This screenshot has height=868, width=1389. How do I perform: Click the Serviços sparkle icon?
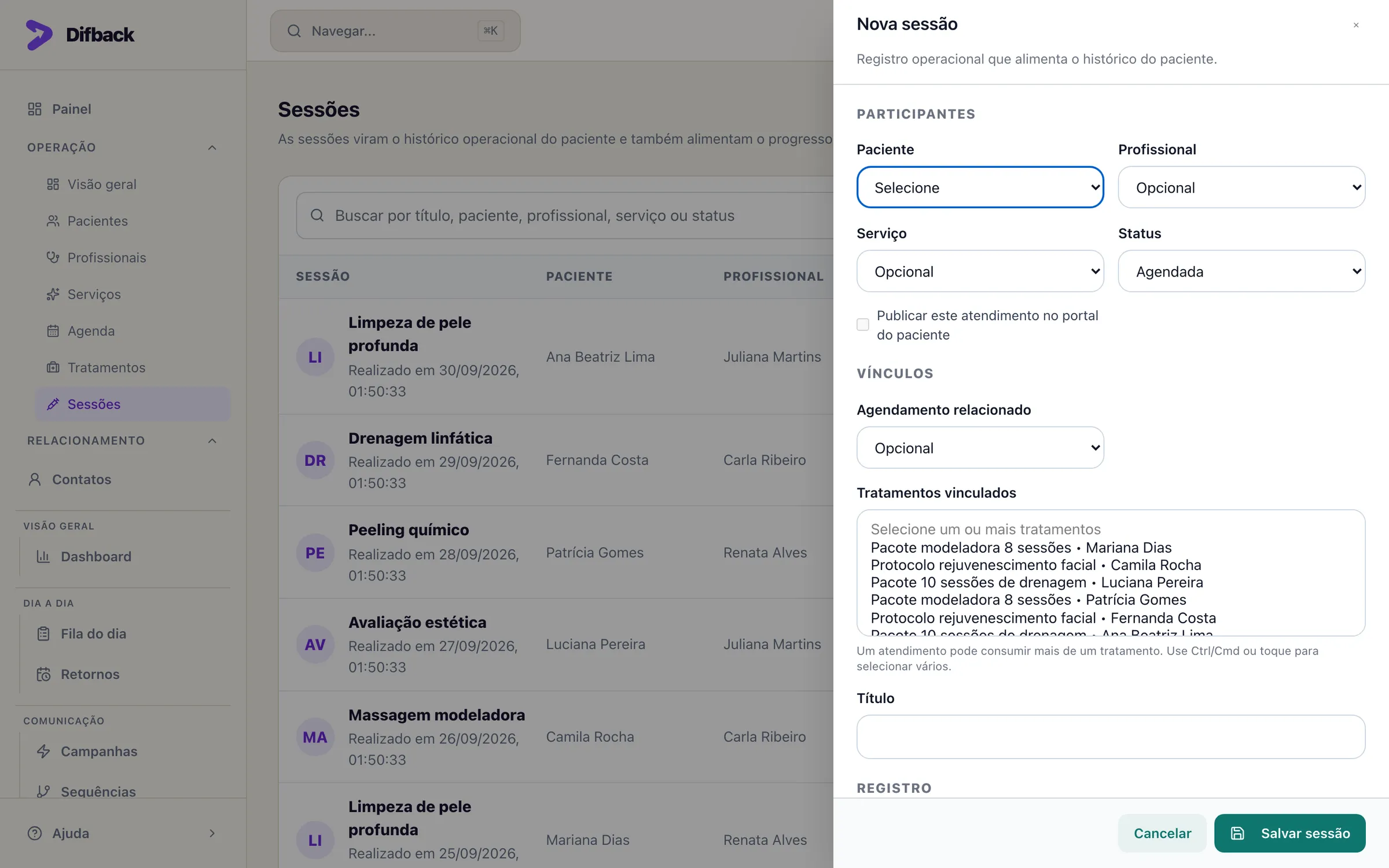point(53,294)
